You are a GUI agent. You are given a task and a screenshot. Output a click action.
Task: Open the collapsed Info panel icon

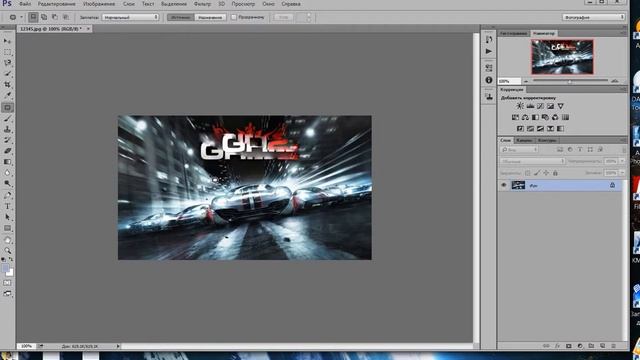(x=489, y=80)
